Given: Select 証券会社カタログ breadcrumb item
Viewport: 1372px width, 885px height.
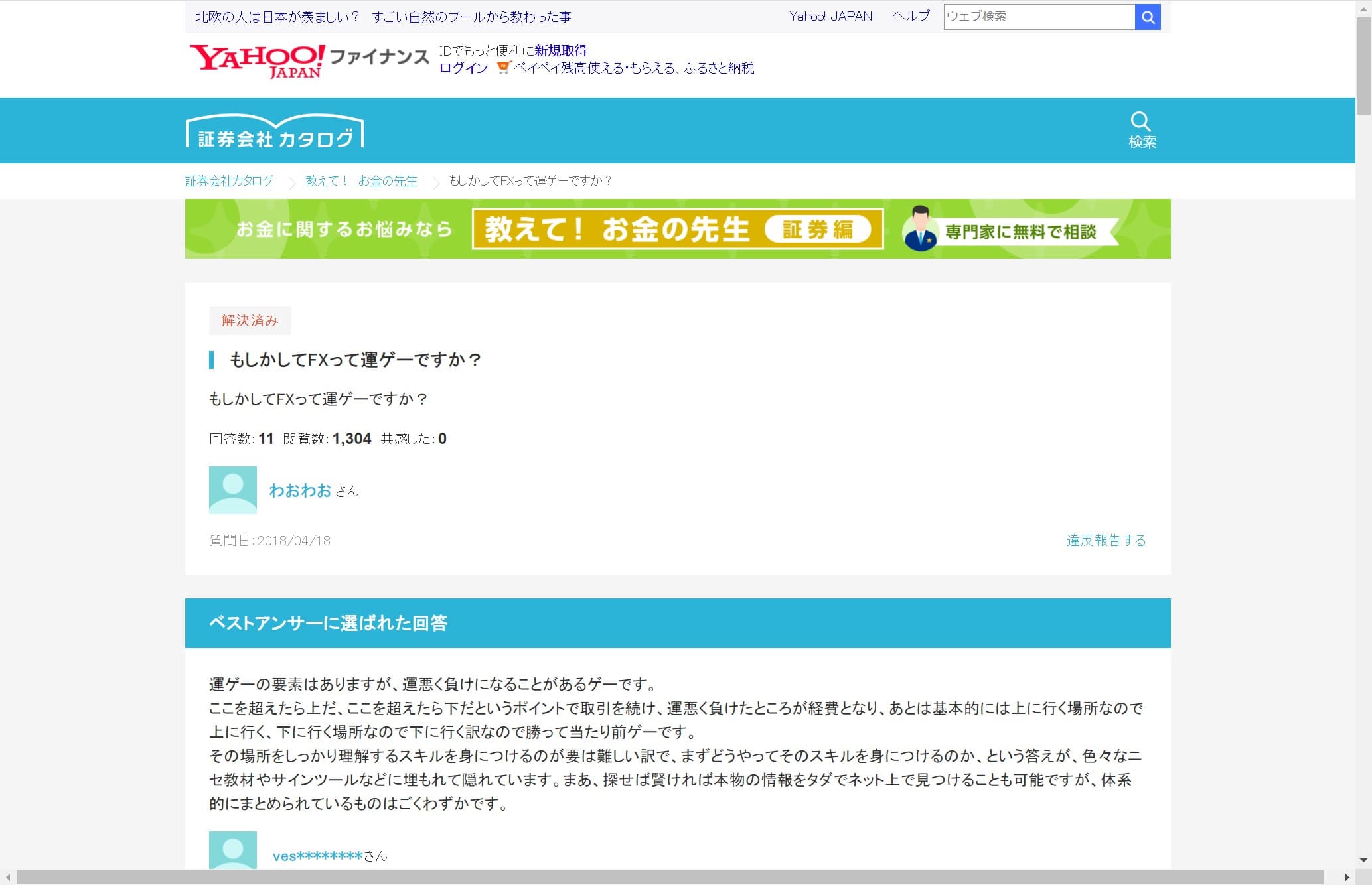Looking at the screenshot, I should (229, 181).
